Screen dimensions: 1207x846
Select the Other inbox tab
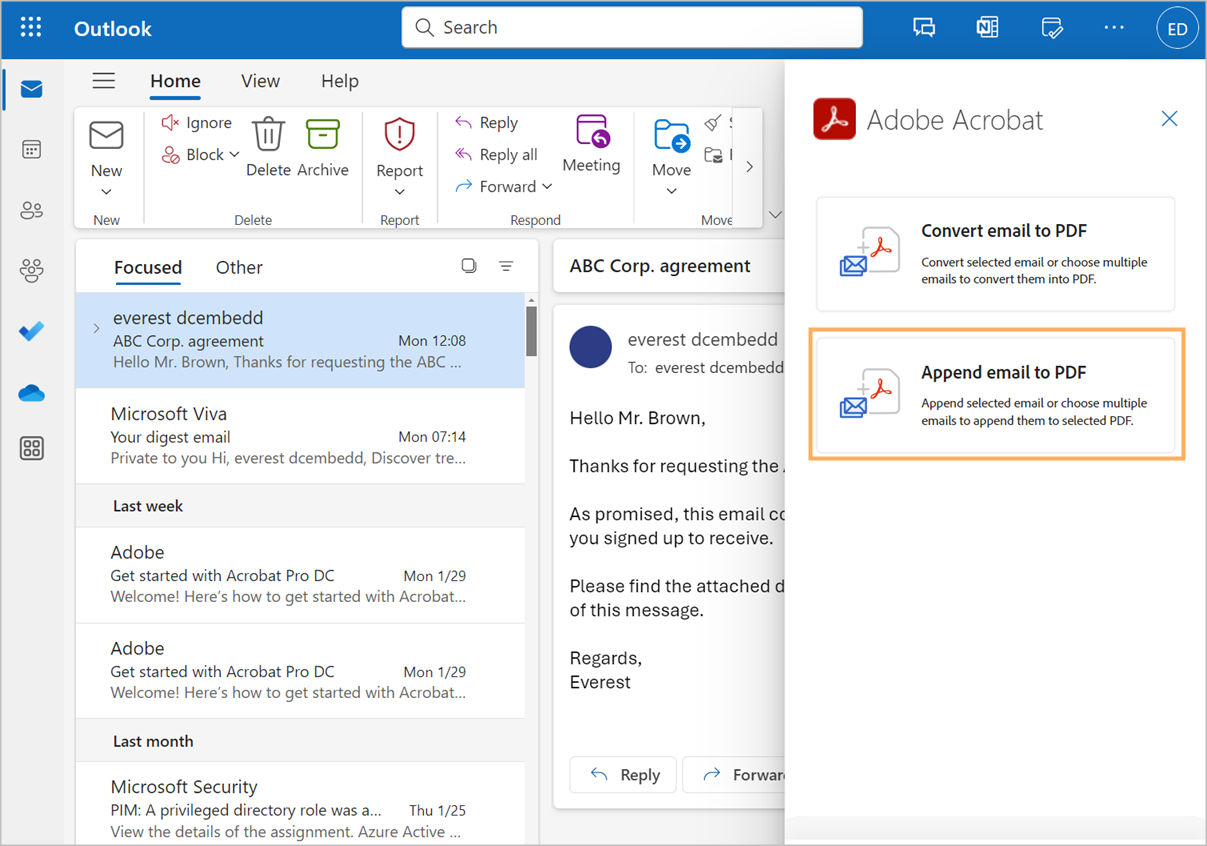point(238,267)
